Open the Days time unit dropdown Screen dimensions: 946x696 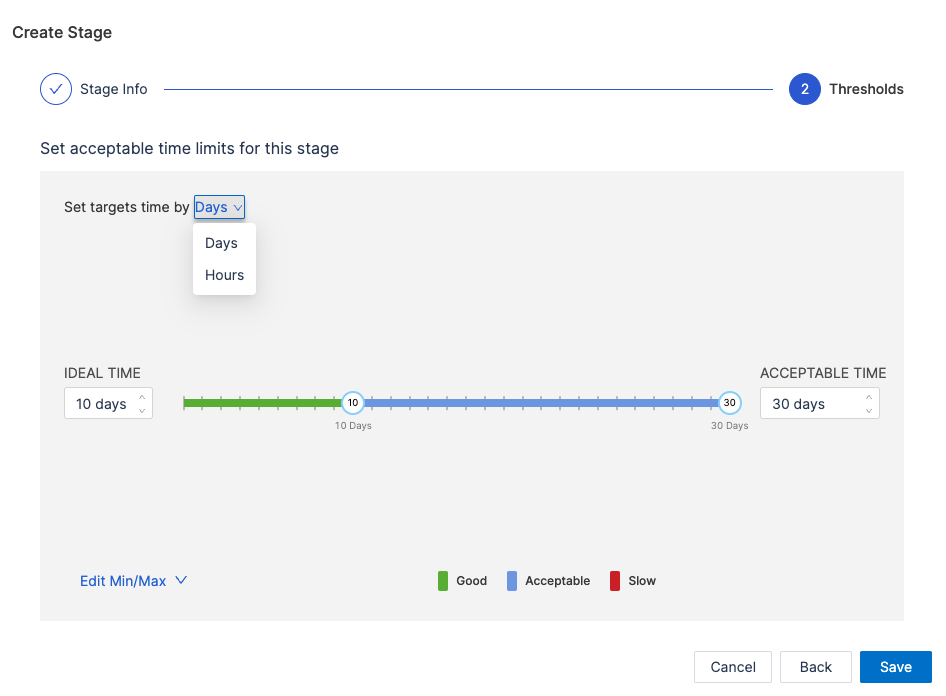[x=219, y=207]
